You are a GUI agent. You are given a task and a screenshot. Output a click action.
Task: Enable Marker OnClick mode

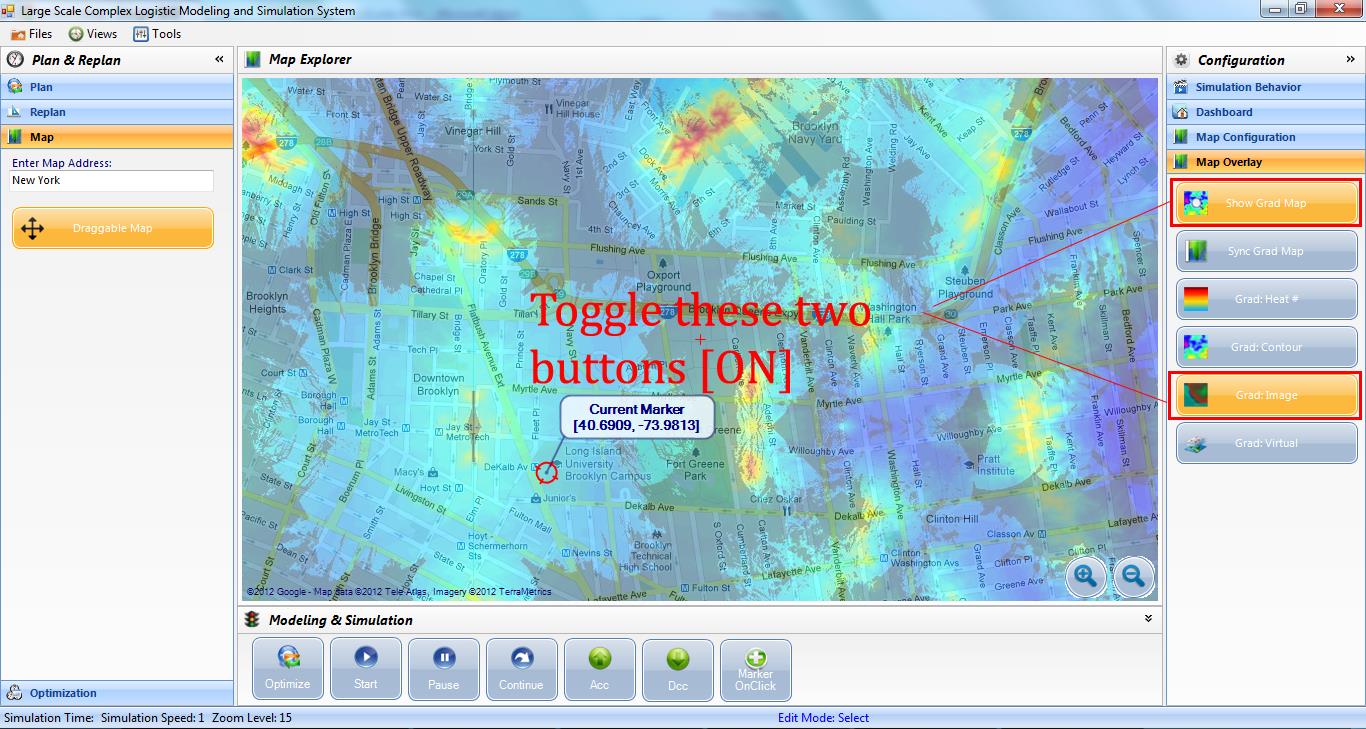(756, 669)
